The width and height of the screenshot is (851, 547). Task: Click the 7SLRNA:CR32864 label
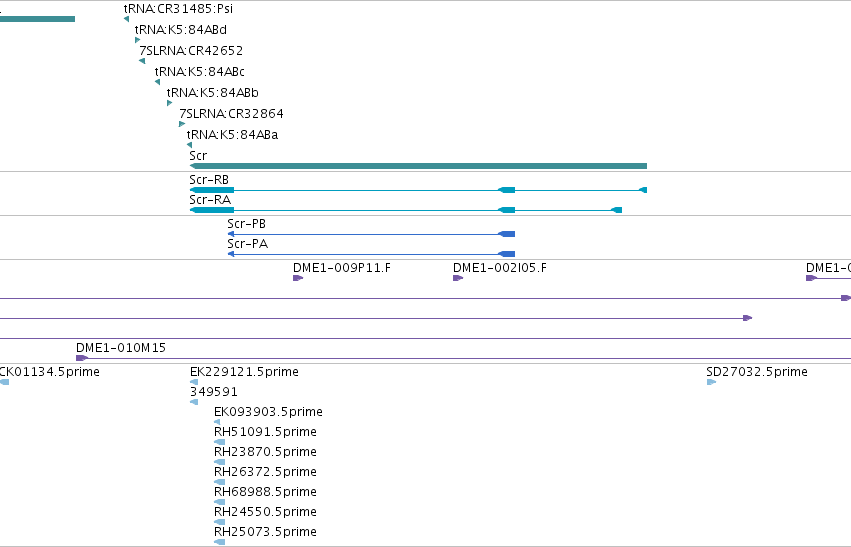tap(231, 114)
